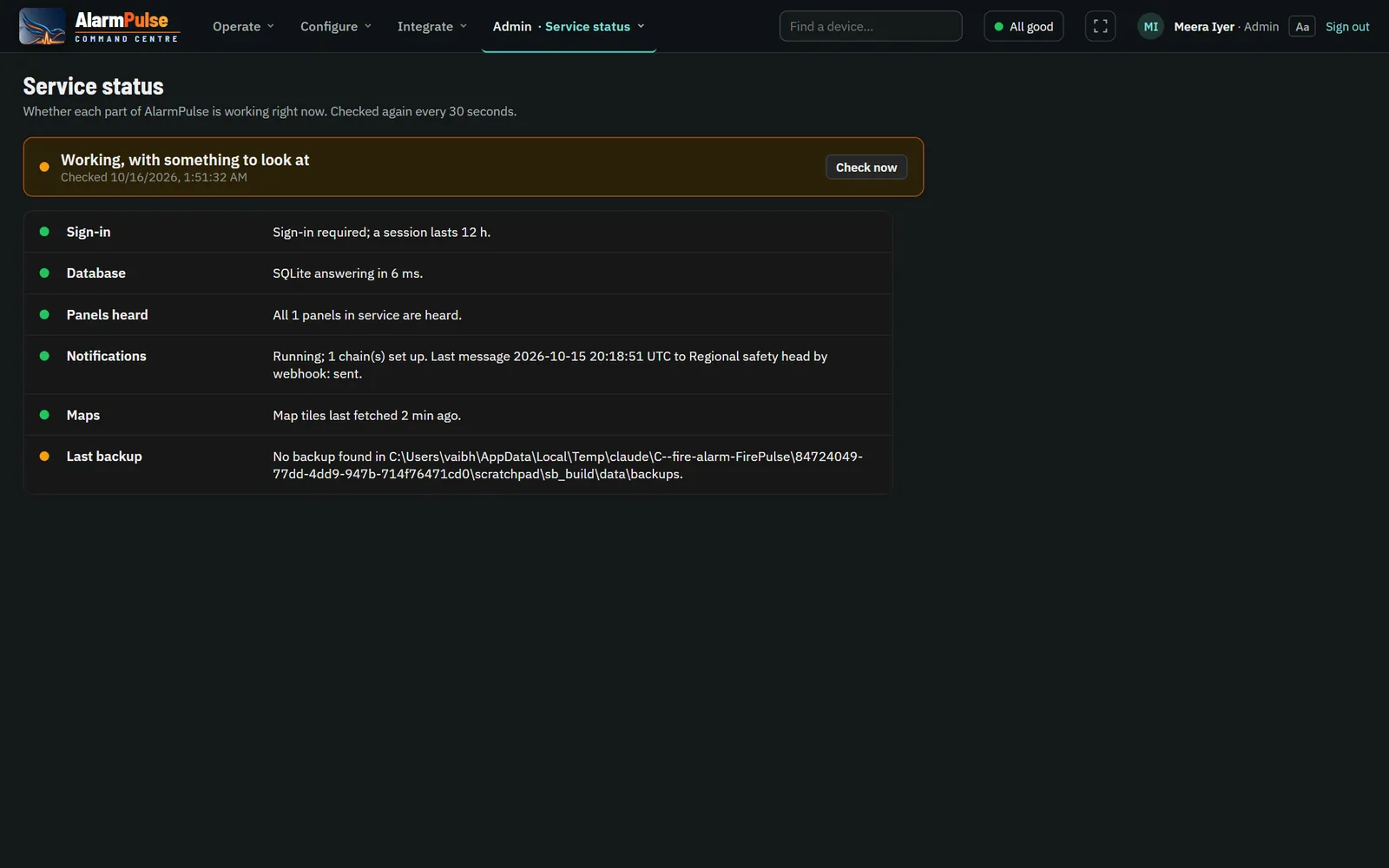Click the Sign out link
The height and width of the screenshot is (868, 1389).
pyautogui.click(x=1347, y=26)
